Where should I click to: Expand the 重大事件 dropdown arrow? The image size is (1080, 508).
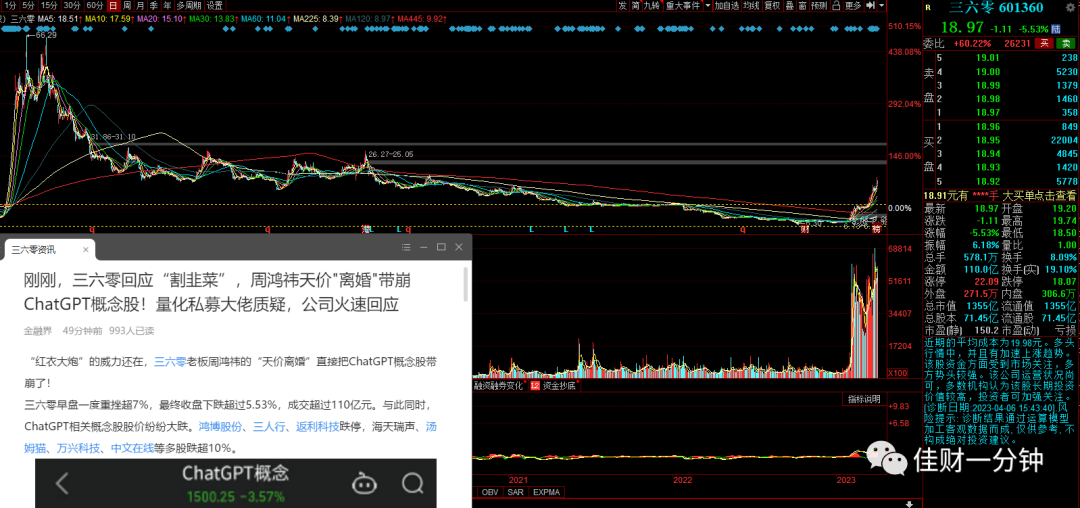click(708, 5)
